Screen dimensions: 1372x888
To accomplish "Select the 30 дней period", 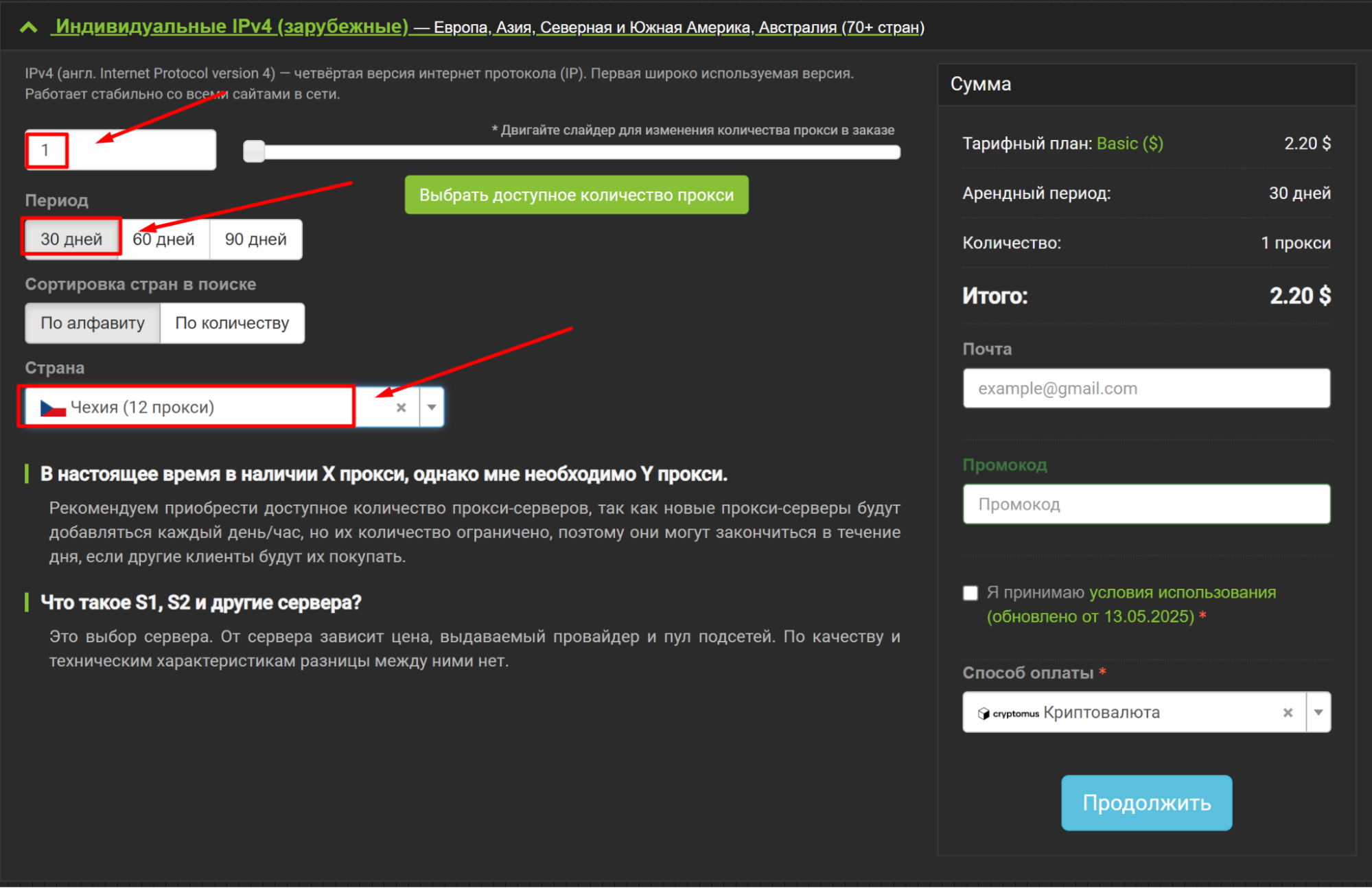I will point(71,239).
